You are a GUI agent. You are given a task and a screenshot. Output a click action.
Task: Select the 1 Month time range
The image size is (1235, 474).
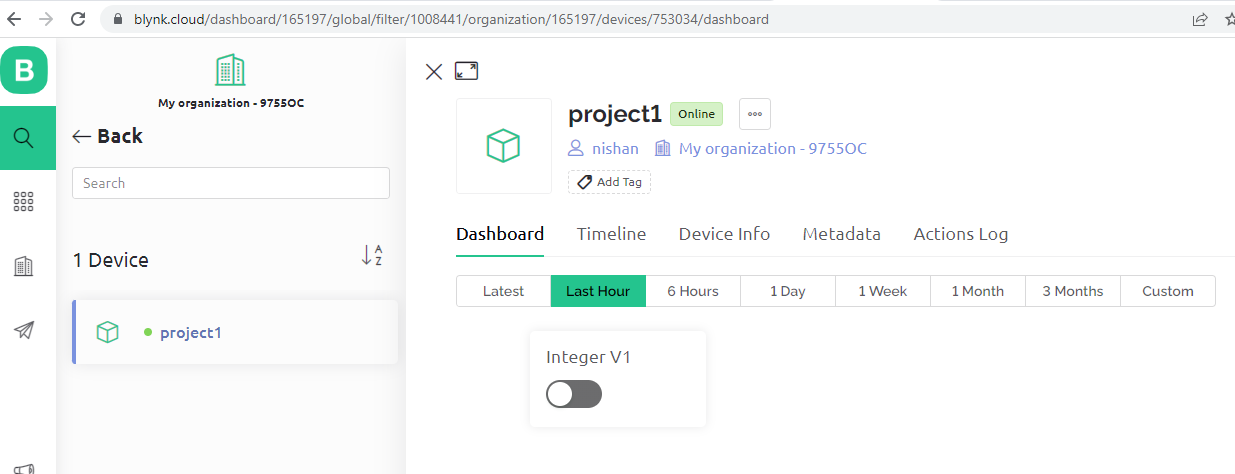coord(978,291)
